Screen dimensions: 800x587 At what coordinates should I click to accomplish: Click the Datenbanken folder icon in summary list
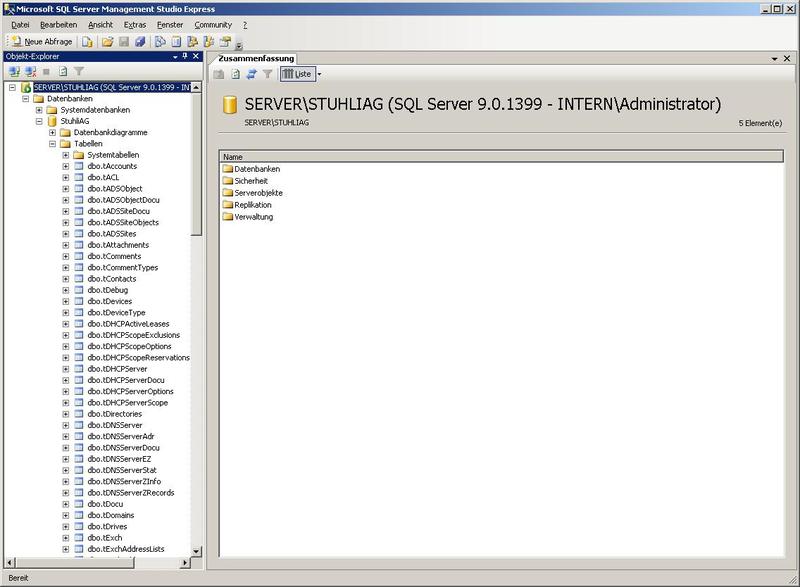228,169
